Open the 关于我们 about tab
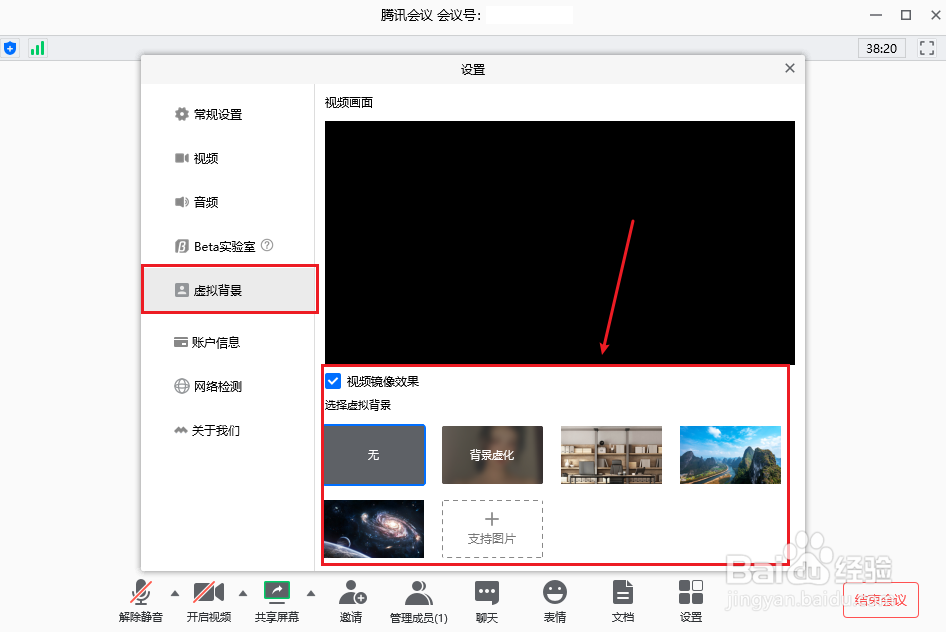This screenshot has width=946, height=632. click(x=229, y=431)
